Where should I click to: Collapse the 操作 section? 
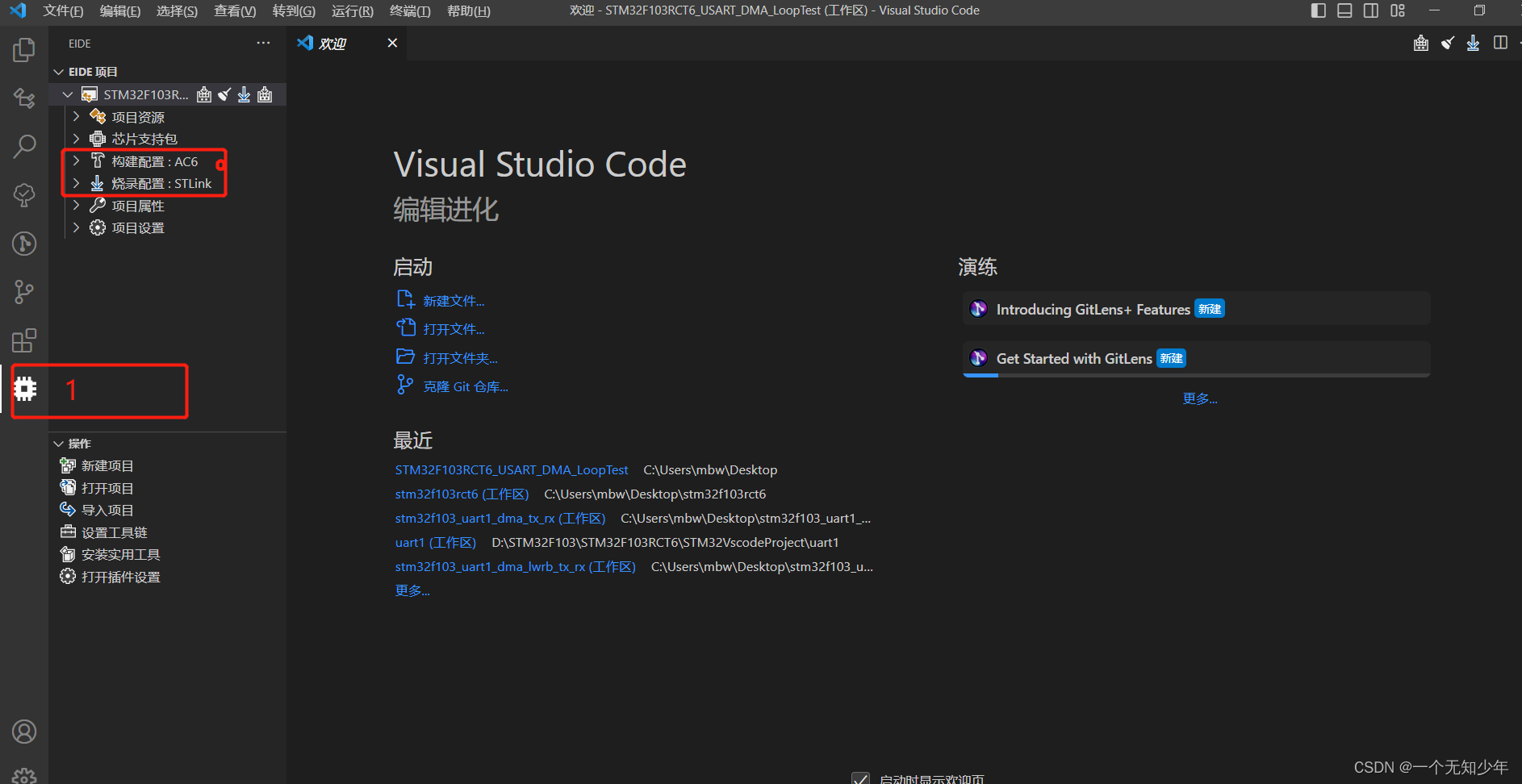(58, 444)
